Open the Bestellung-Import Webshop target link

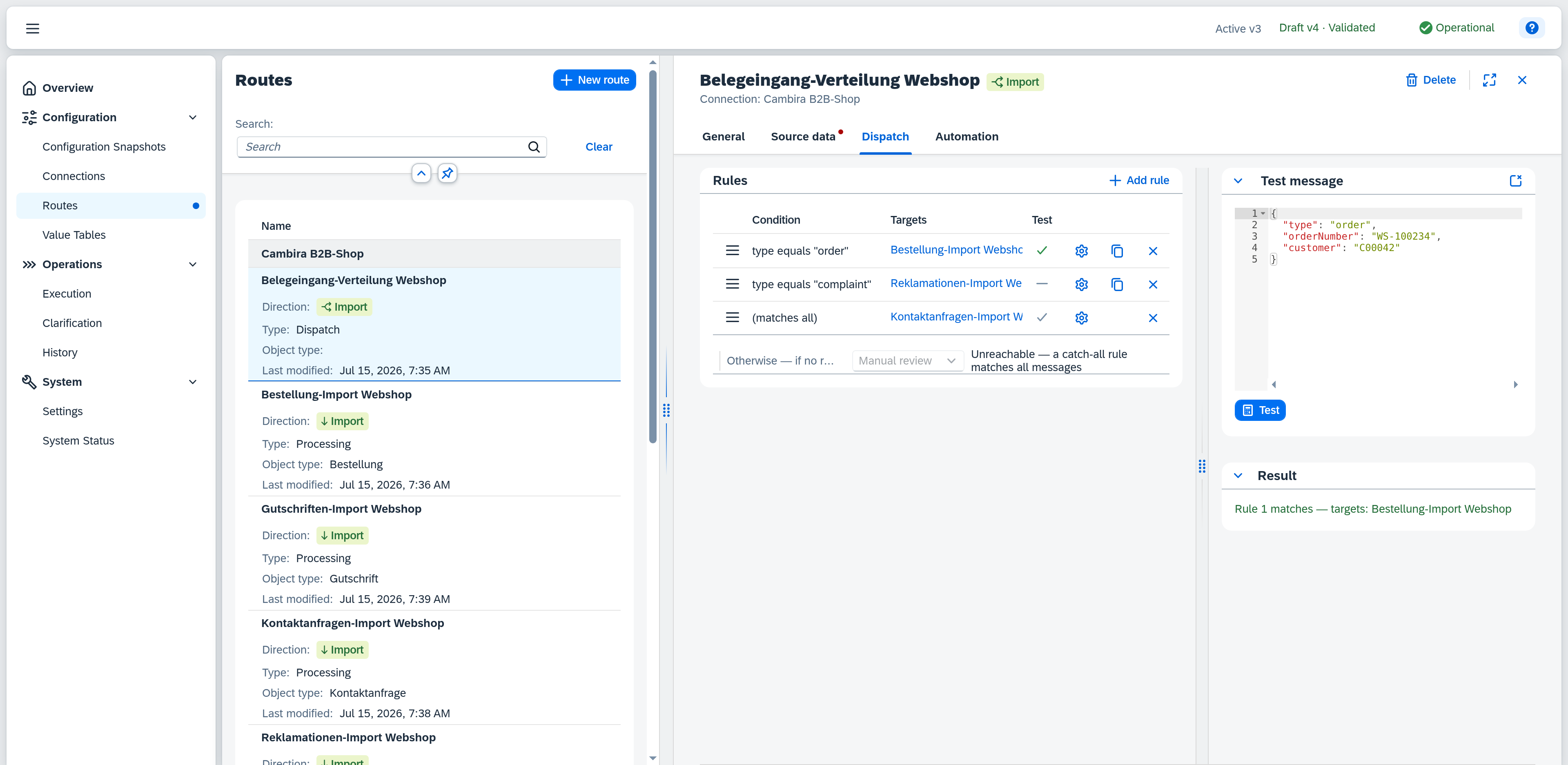click(956, 250)
